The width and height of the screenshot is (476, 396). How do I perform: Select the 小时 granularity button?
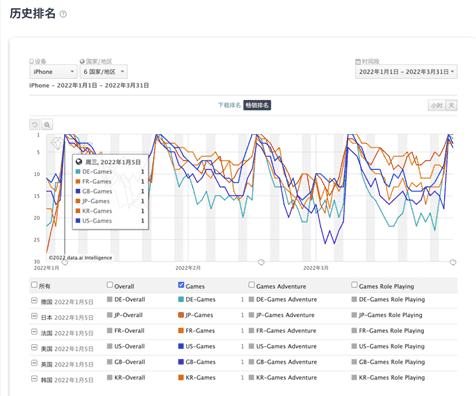tap(437, 106)
